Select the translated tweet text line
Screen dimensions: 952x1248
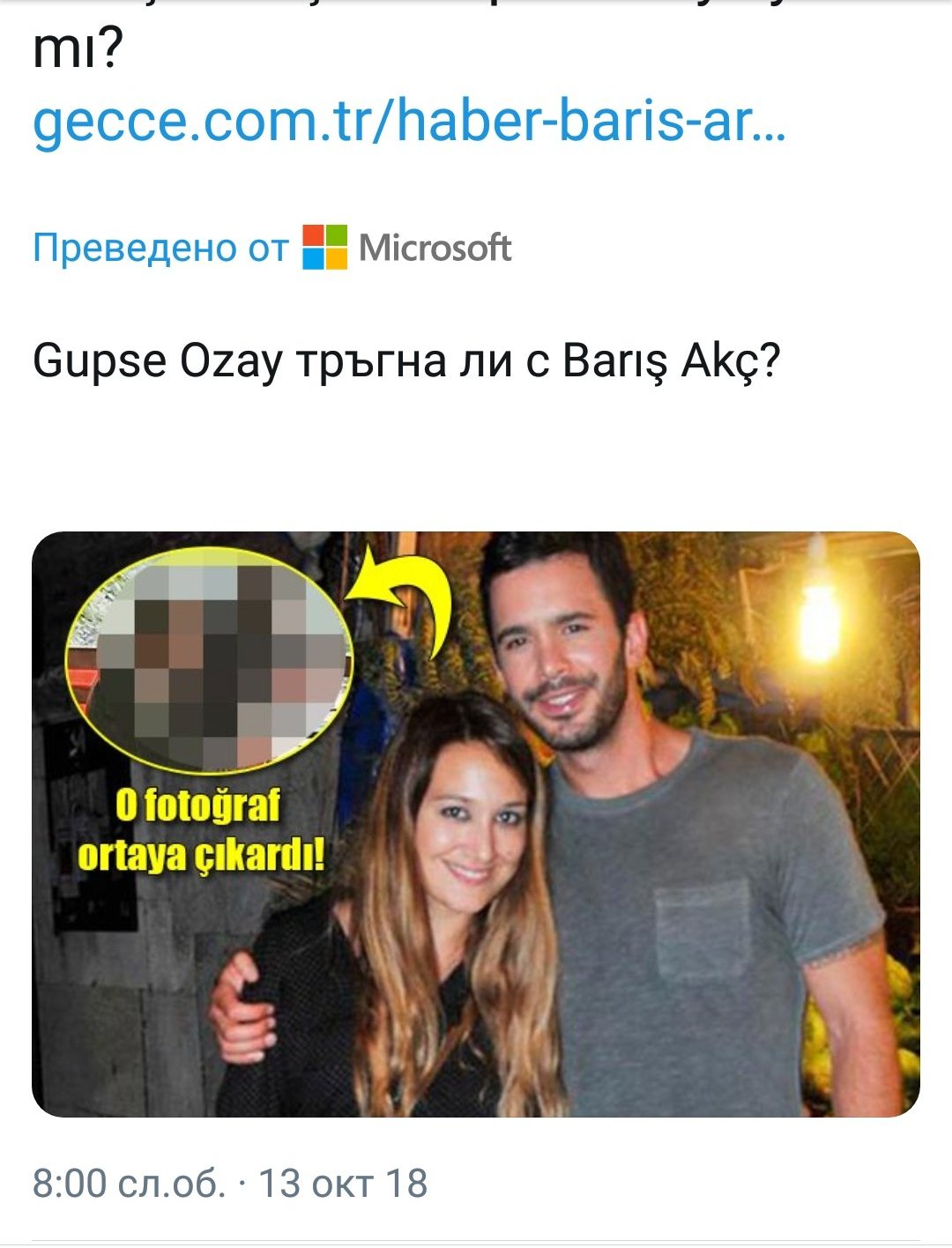click(406, 361)
